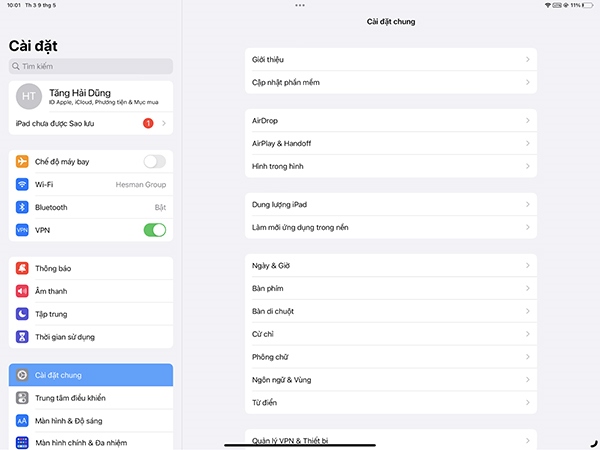
Task: Click the Tìm kiếm search field
Action: (90, 66)
